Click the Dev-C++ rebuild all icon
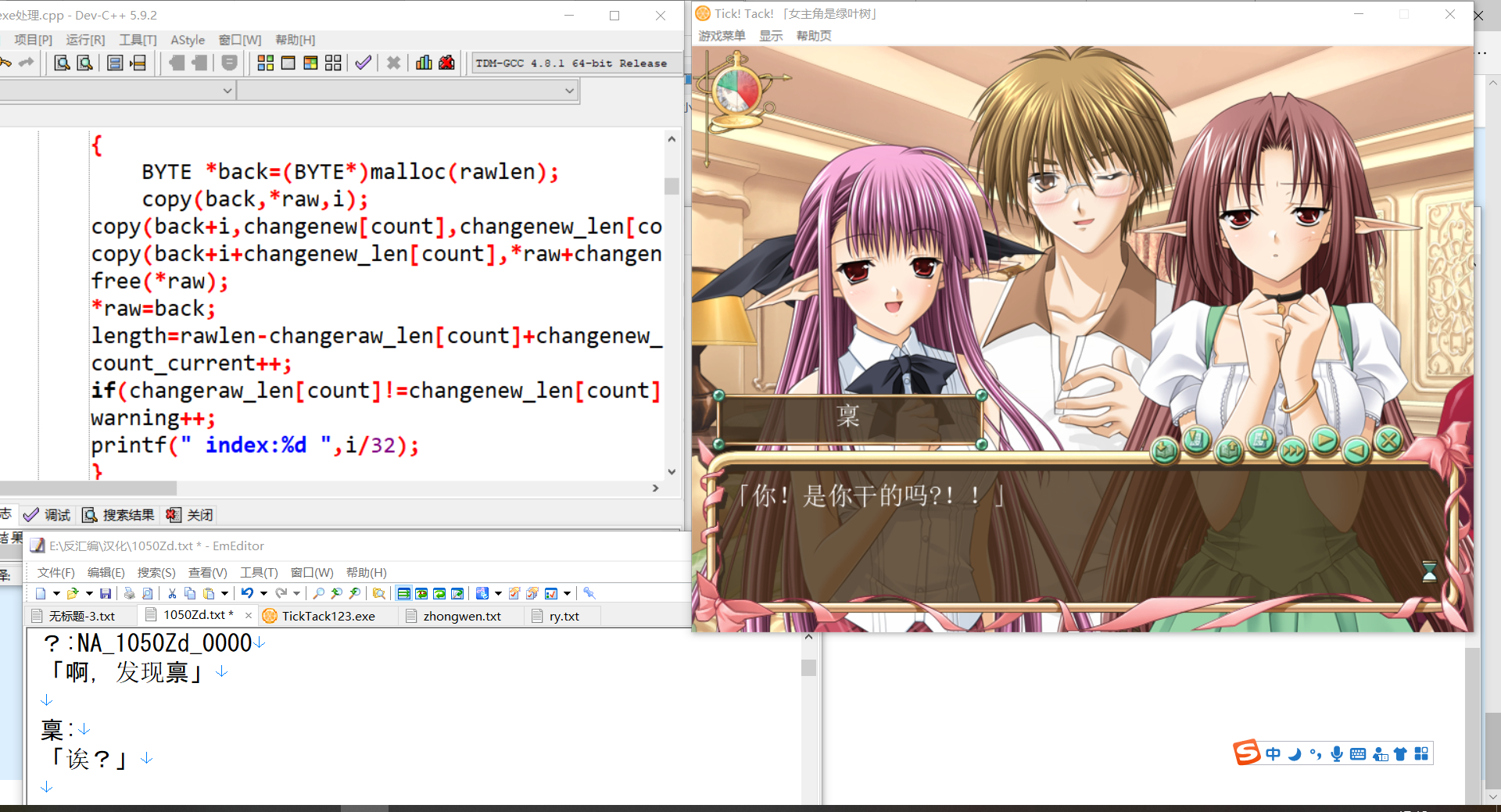The width and height of the screenshot is (1501, 812). click(x=333, y=63)
